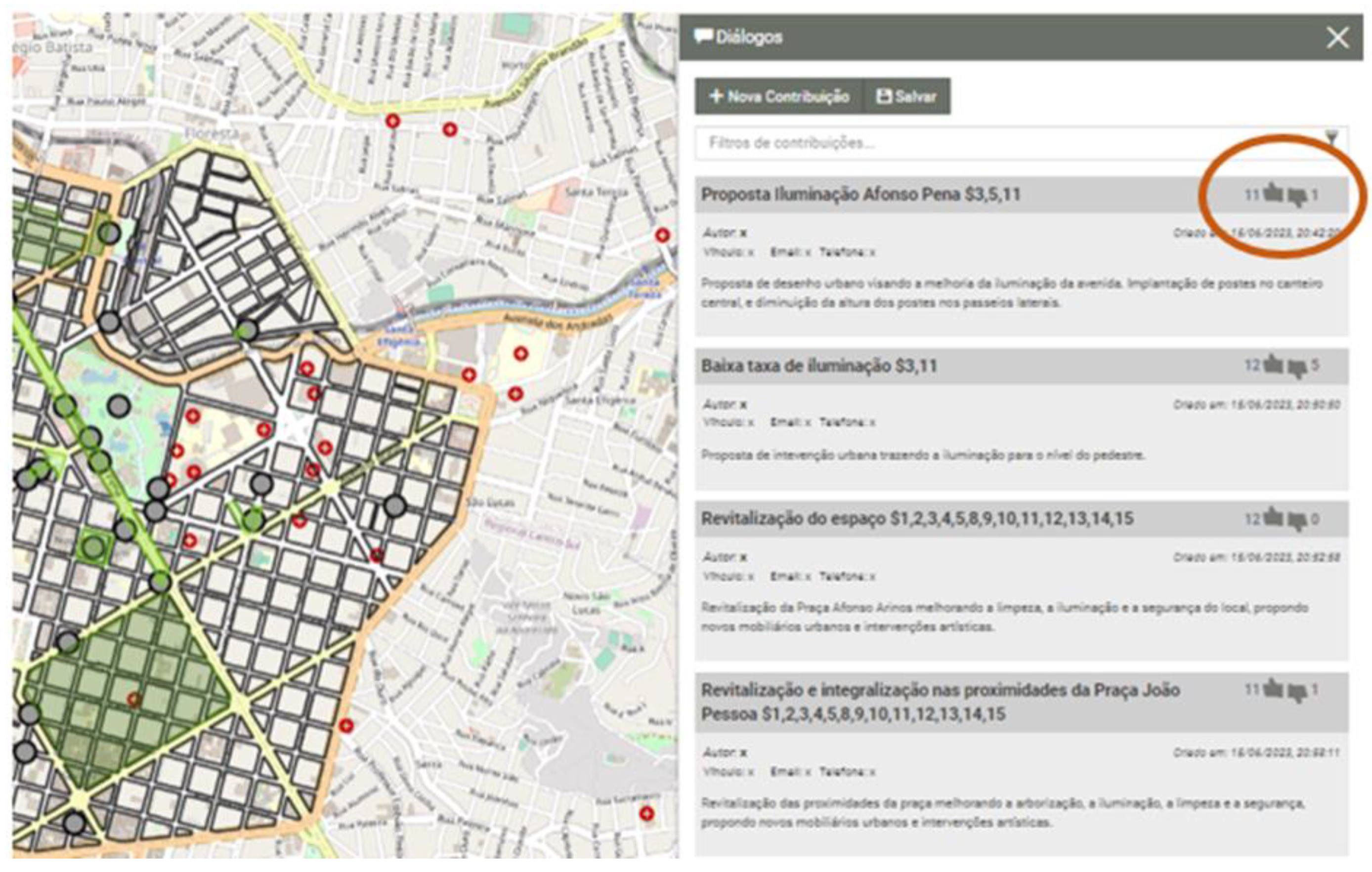Thumbs down Baixa taxa de iluminação
The image size is (1372, 872).
coord(1297,368)
